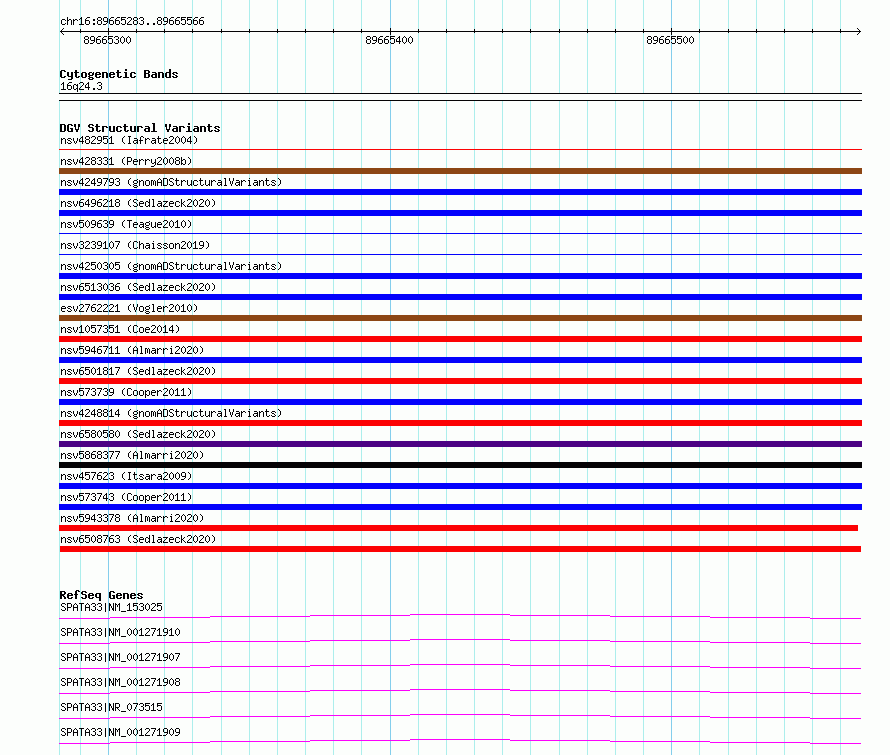Screen dimensions: 890x755
Task: Open variant nsv4248814 (gnomADStructuralVariants) label
Action: (171, 413)
